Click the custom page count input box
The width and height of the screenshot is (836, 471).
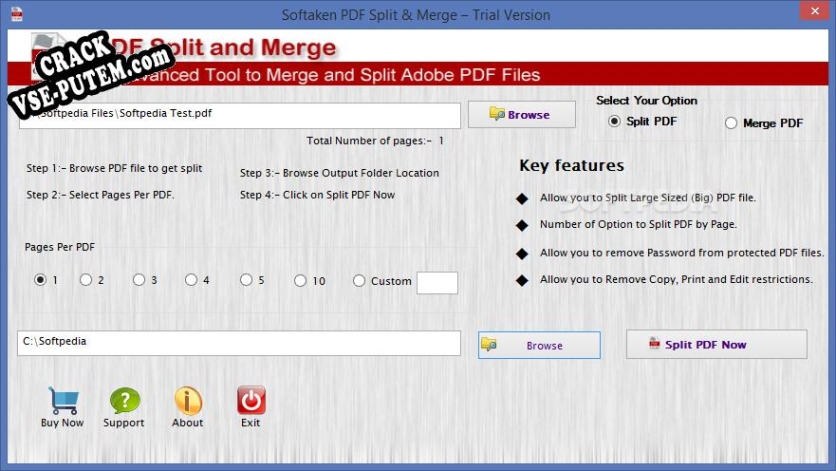tap(437, 283)
